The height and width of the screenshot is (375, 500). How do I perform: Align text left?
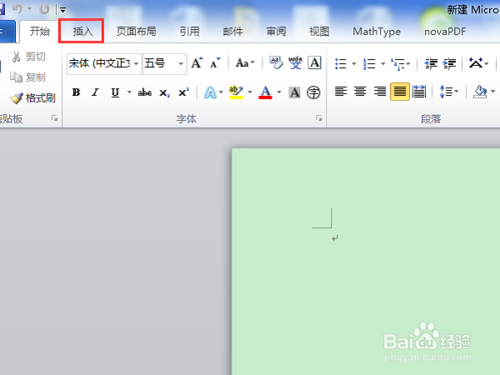point(341,91)
